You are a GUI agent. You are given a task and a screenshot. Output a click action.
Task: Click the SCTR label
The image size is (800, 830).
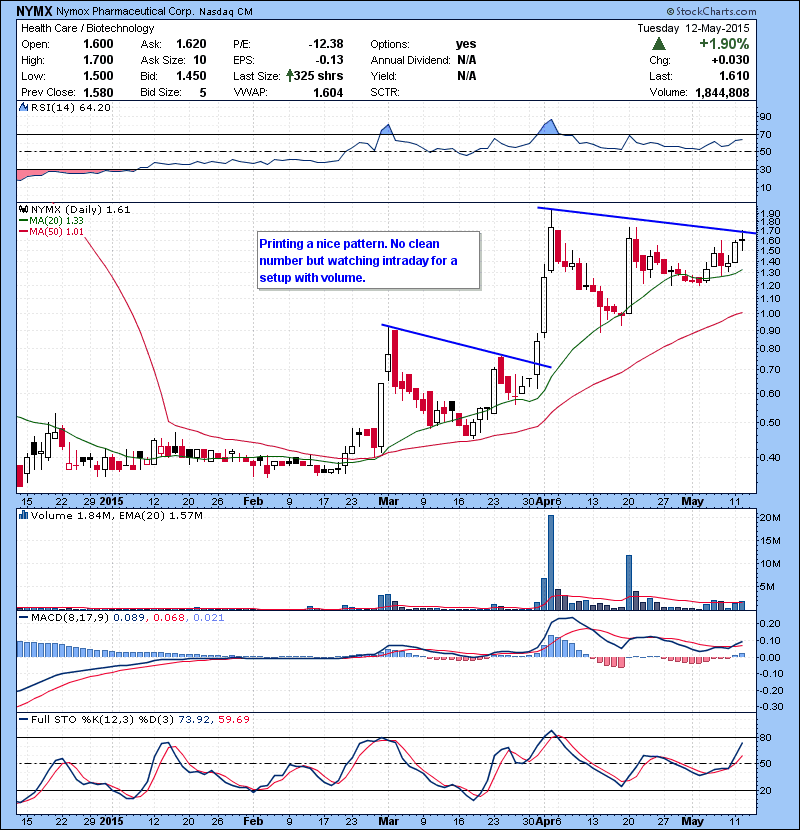pos(385,92)
